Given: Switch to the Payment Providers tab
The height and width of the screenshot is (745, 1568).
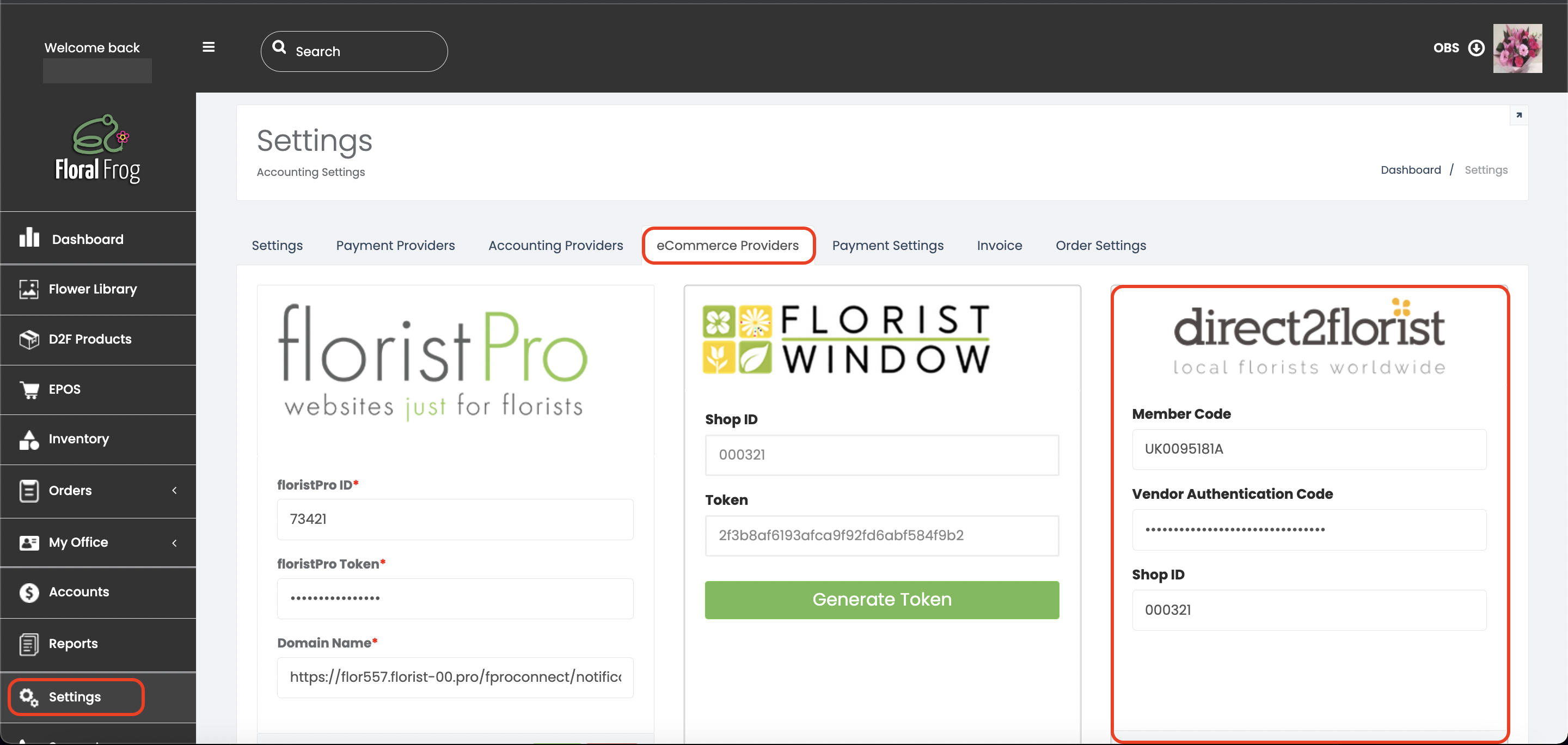Looking at the screenshot, I should (x=395, y=245).
